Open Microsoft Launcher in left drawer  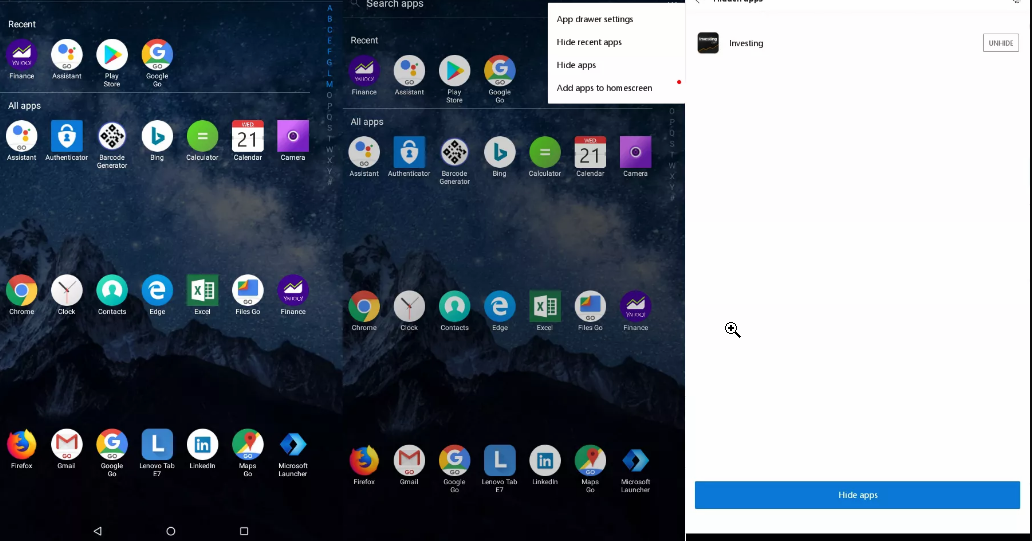click(x=293, y=444)
